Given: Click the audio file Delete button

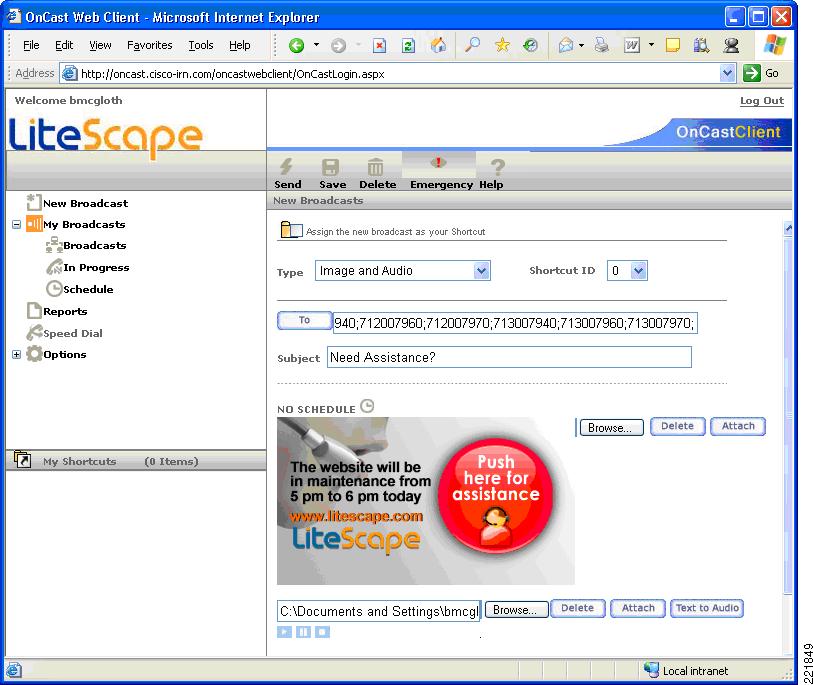Looking at the screenshot, I should tap(577, 608).
